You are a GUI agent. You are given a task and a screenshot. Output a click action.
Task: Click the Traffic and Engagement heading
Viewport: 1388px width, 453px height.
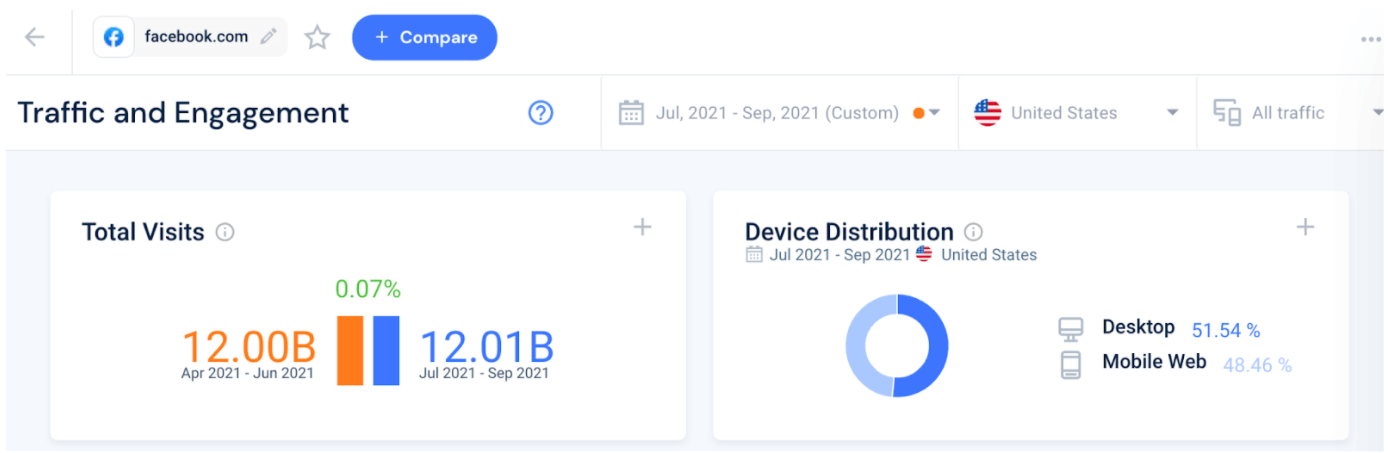pos(183,113)
